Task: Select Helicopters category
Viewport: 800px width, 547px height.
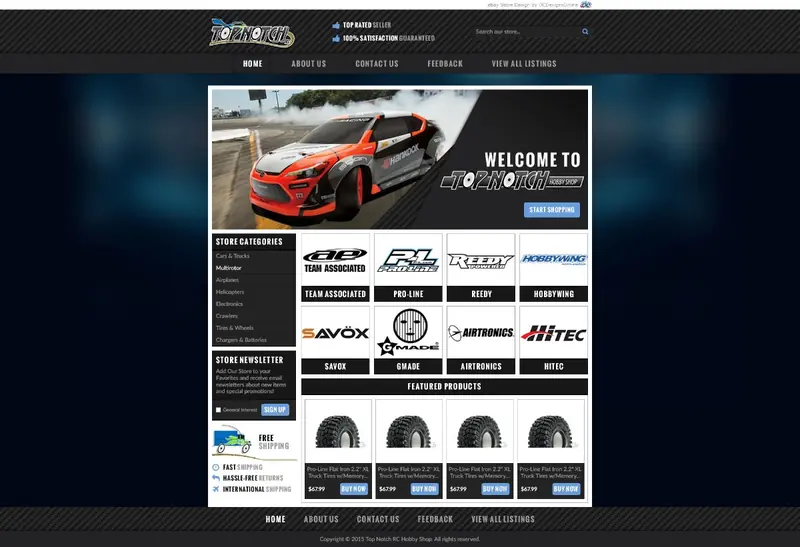Action: pyautogui.click(x=230, y=292)
